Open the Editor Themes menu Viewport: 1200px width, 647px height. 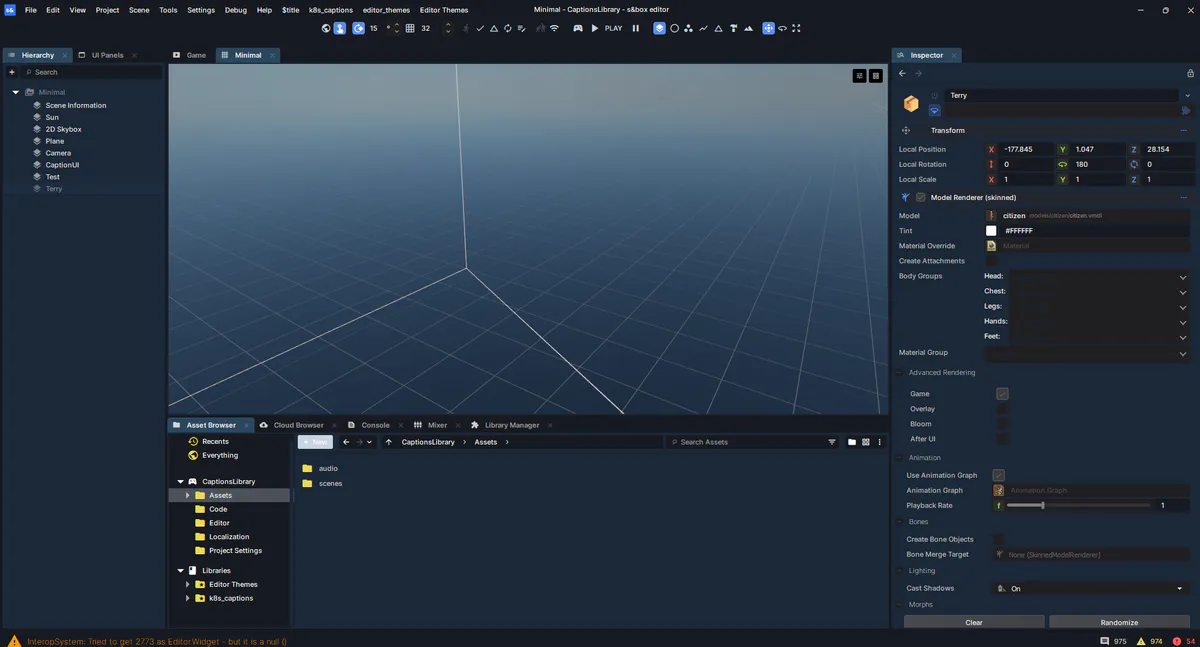click(444, 10)
